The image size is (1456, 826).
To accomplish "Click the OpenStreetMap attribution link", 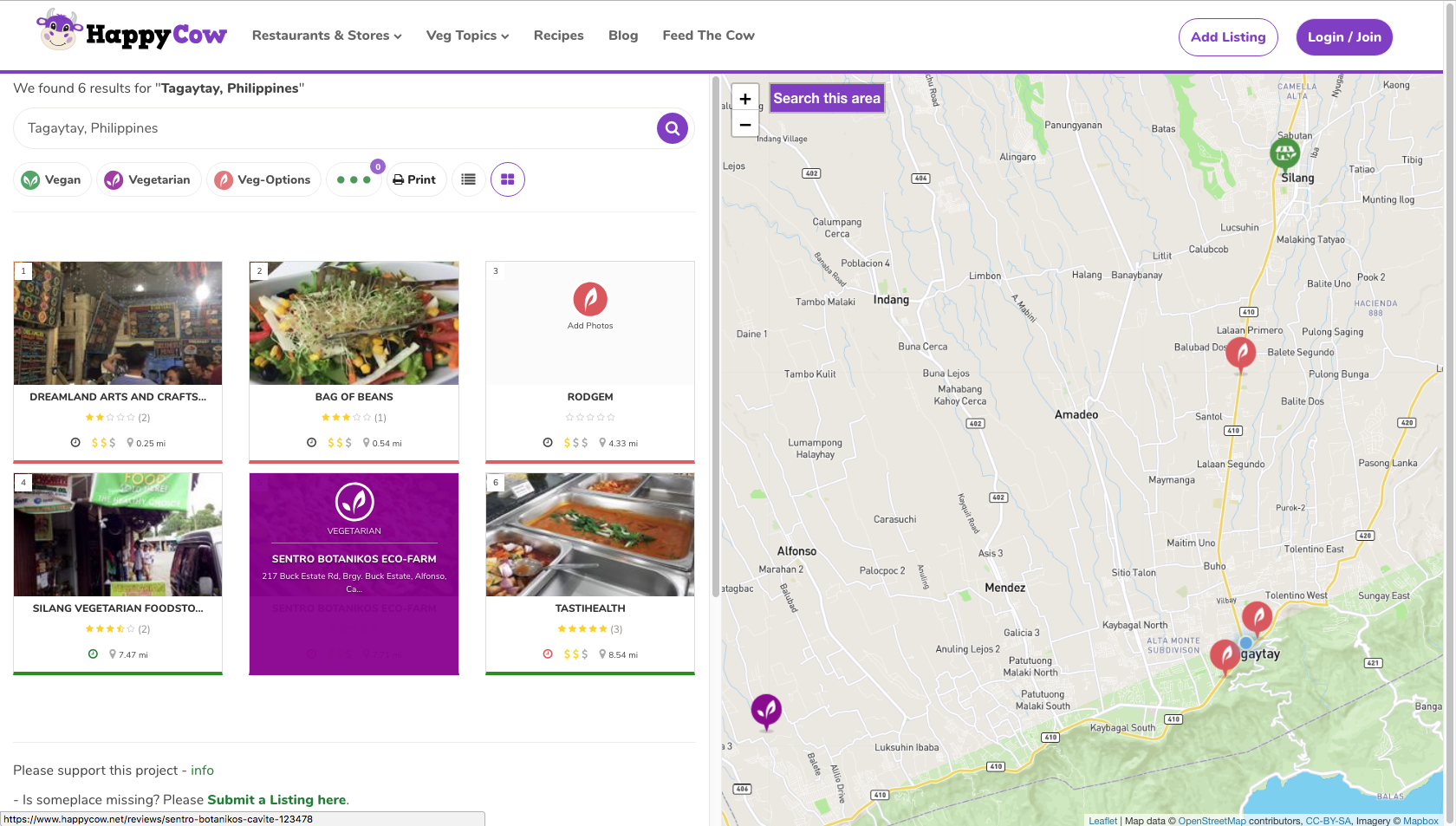I will (1212, 821).
